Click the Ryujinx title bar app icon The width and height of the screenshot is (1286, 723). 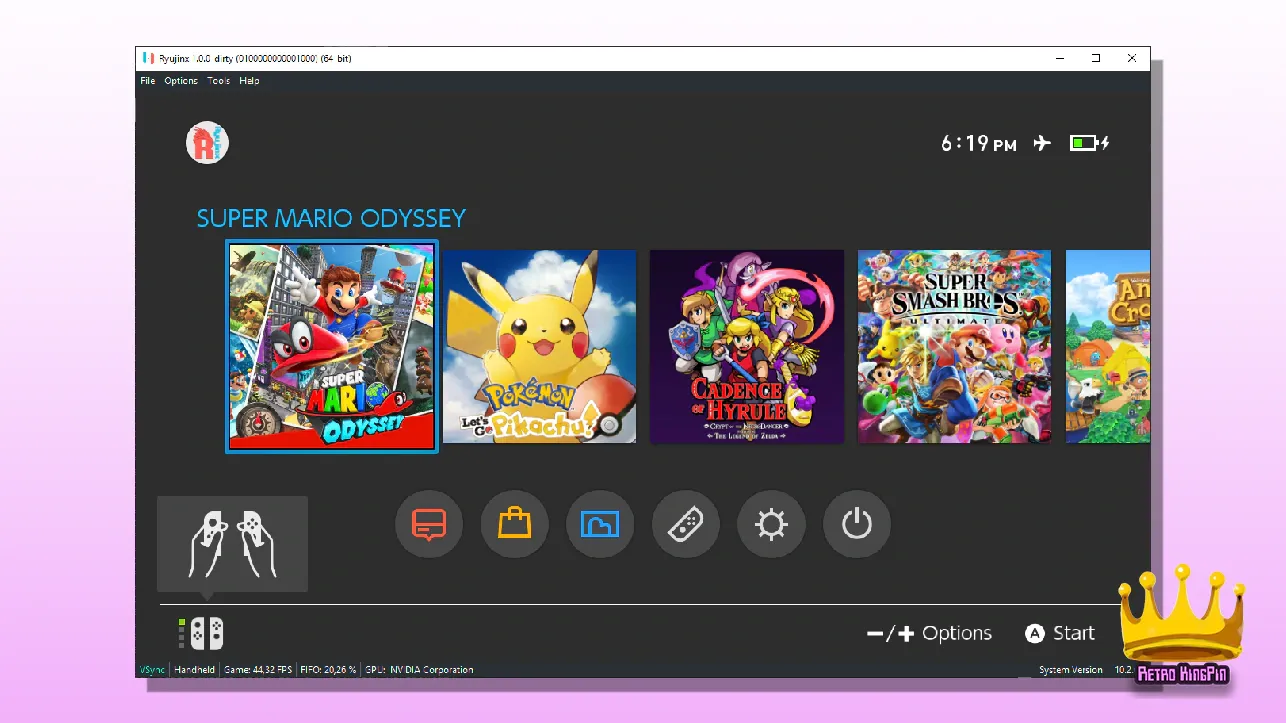click(148, 58)
